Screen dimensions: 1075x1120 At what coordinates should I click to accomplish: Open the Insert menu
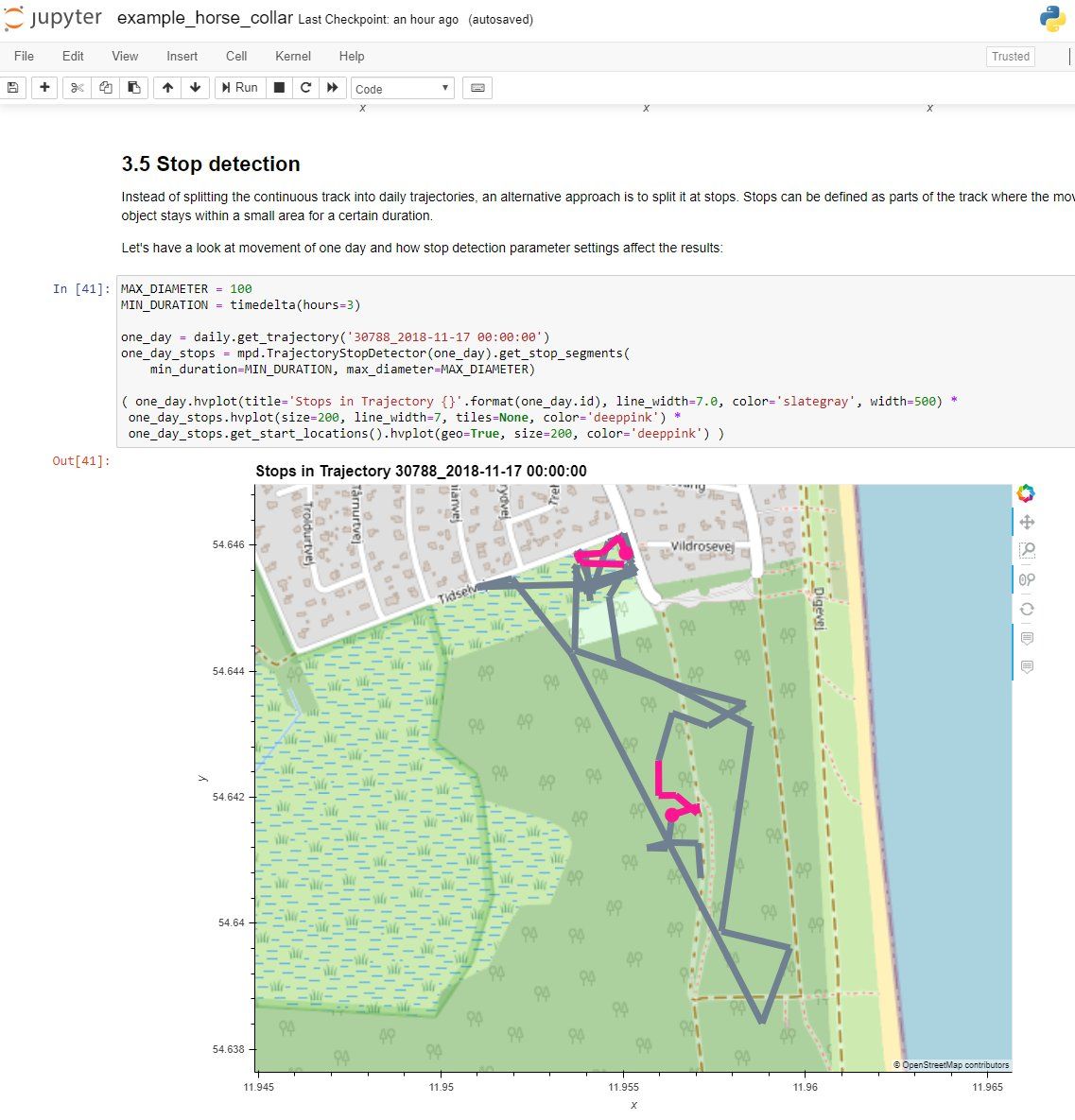pos(182,57)
